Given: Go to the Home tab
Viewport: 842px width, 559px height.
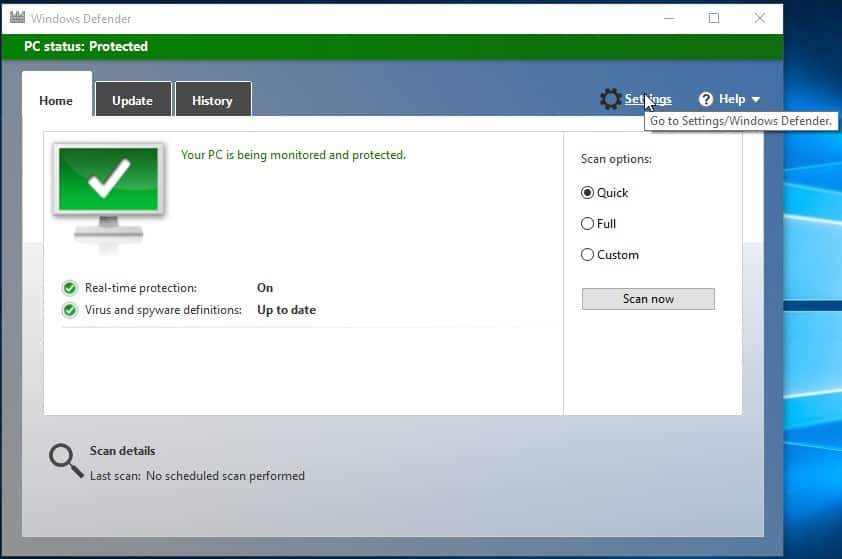Looking at the screenshot, I should point(56,101).
